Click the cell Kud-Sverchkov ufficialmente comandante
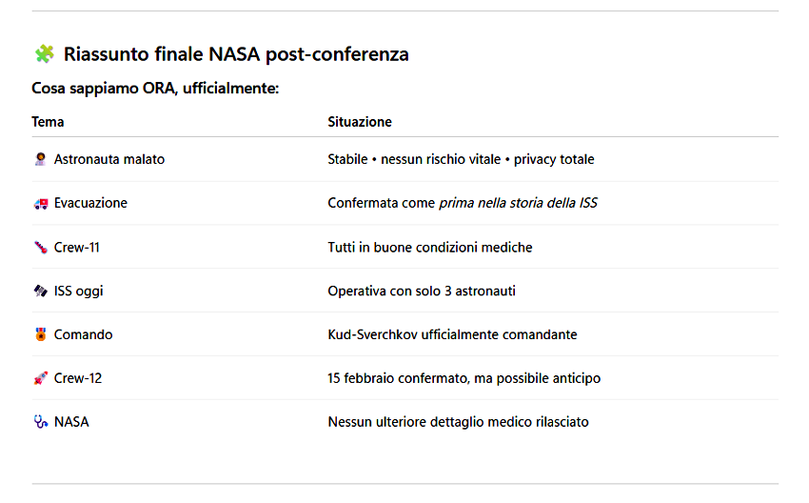The height and width of the screenshot is (503, 809). [x=452, y=335]
